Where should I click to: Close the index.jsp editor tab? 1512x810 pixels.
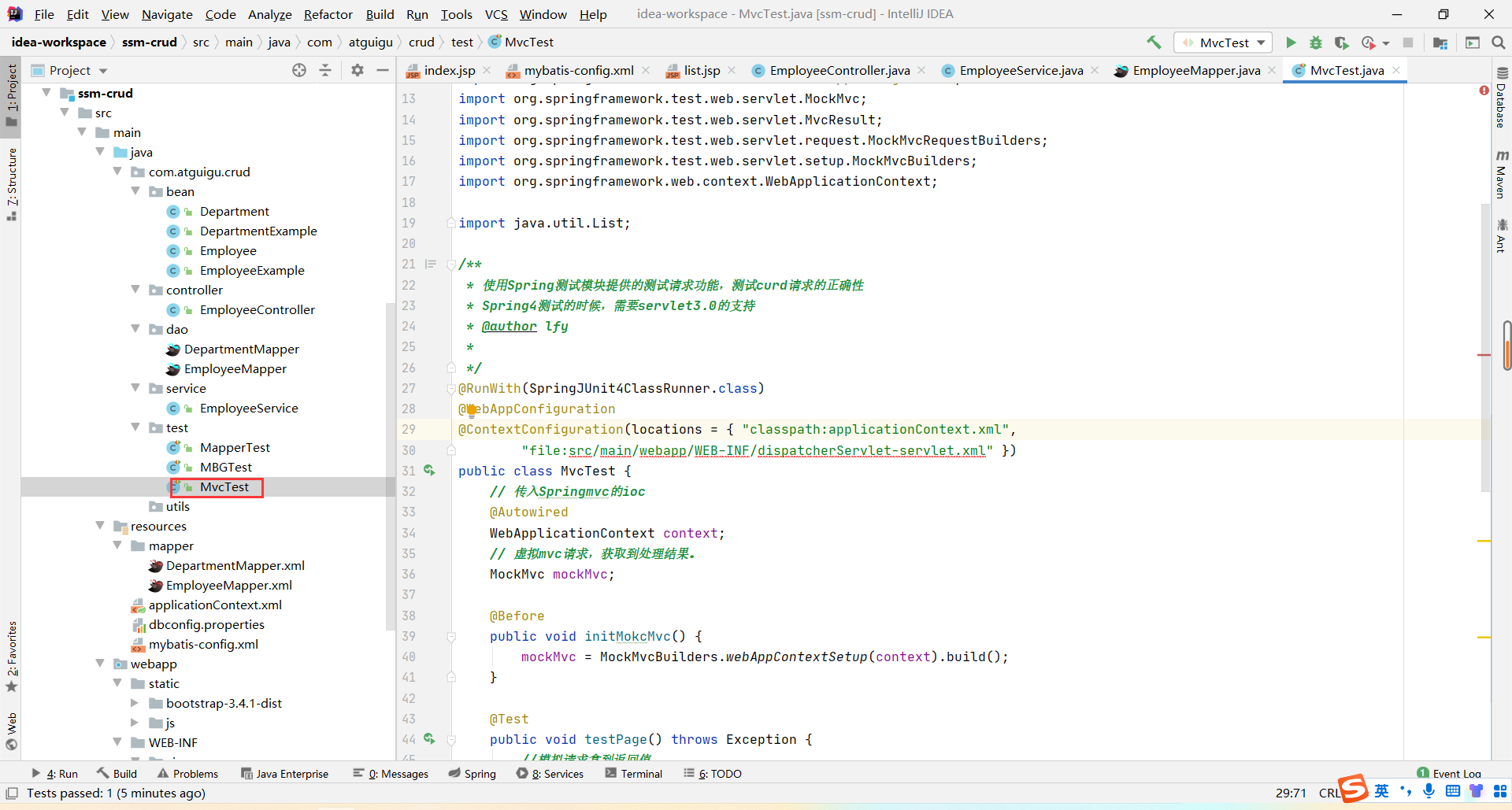click(x=487, y=70)
